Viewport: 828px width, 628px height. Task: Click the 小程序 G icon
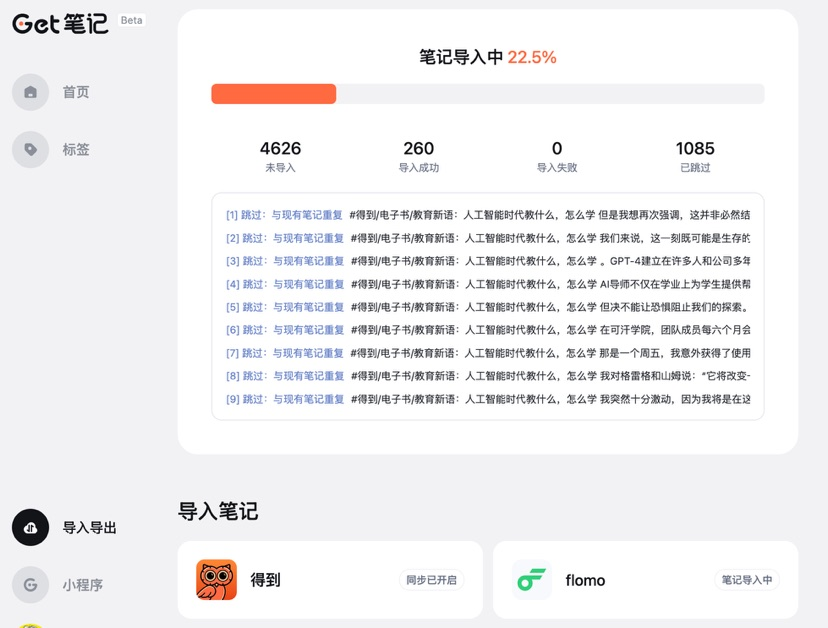(x=30, y=585)
